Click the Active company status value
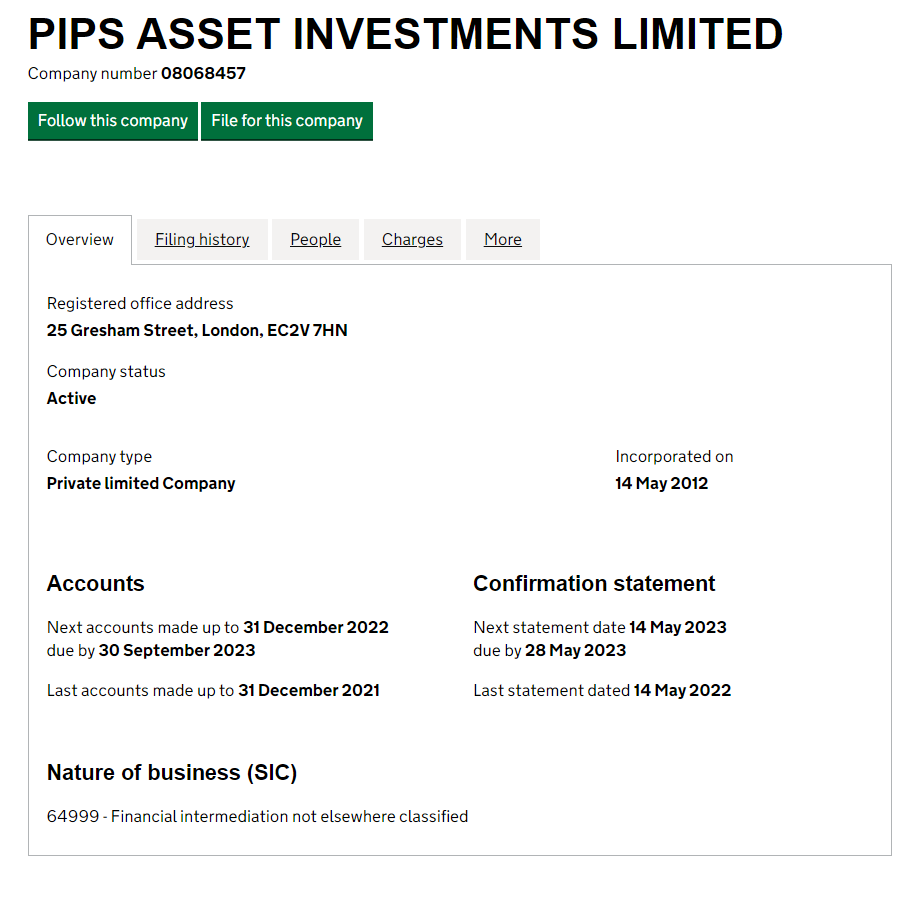 [72, 399]
